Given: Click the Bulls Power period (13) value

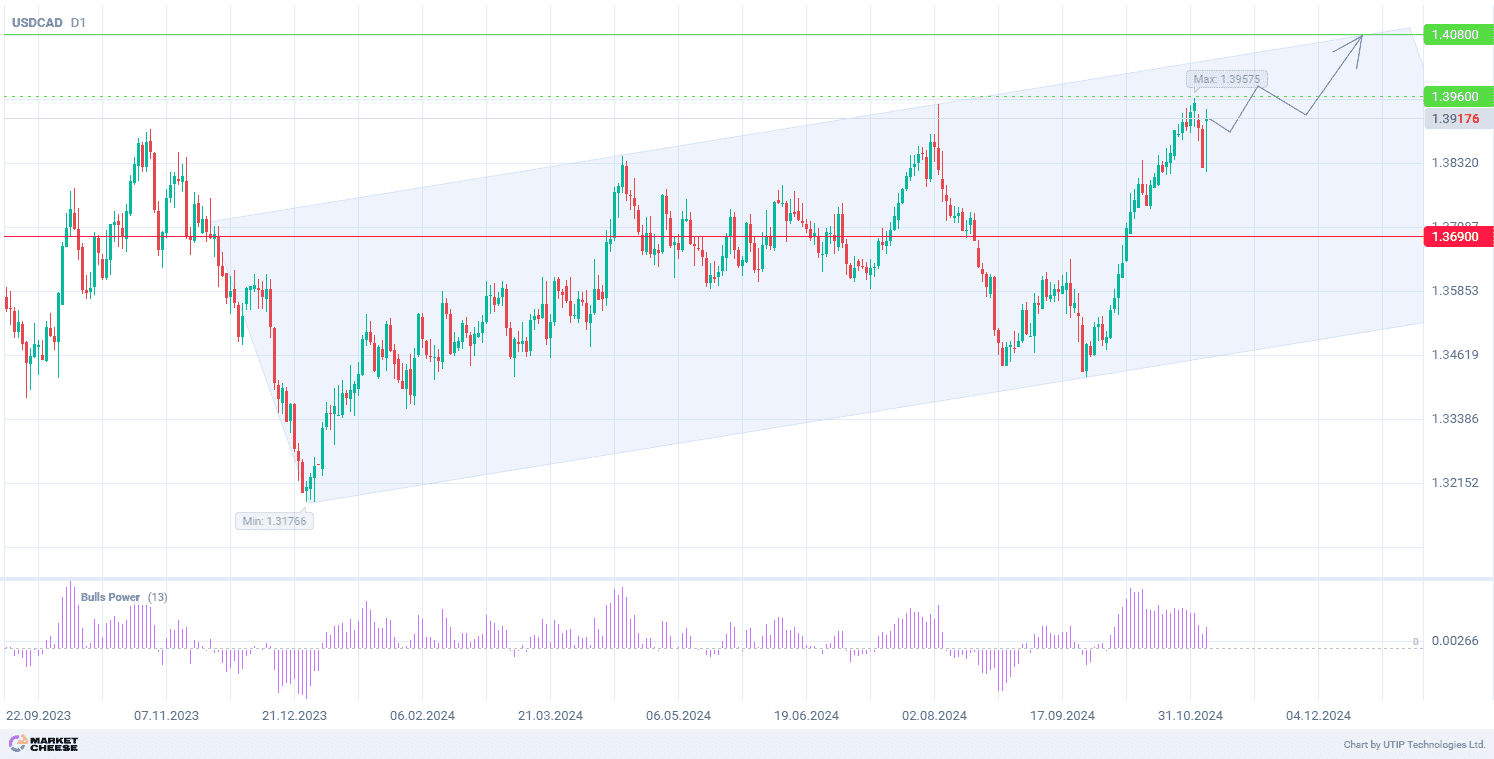Looking at the screenshot, I should coord(157,597).
